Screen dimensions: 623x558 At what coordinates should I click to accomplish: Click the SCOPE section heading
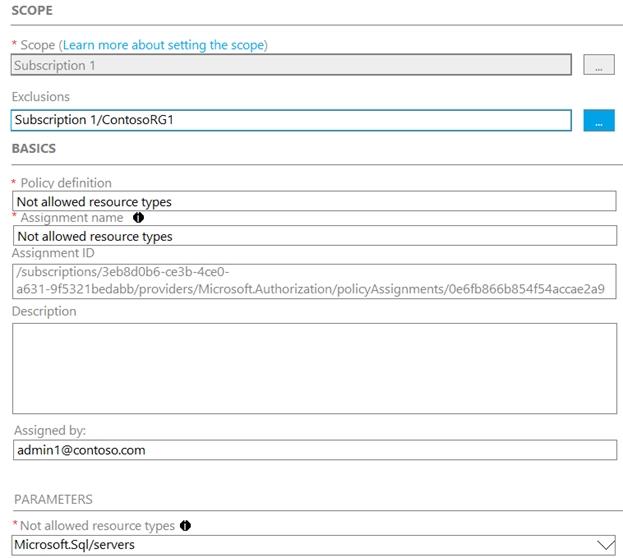click(x=32, y=10)
